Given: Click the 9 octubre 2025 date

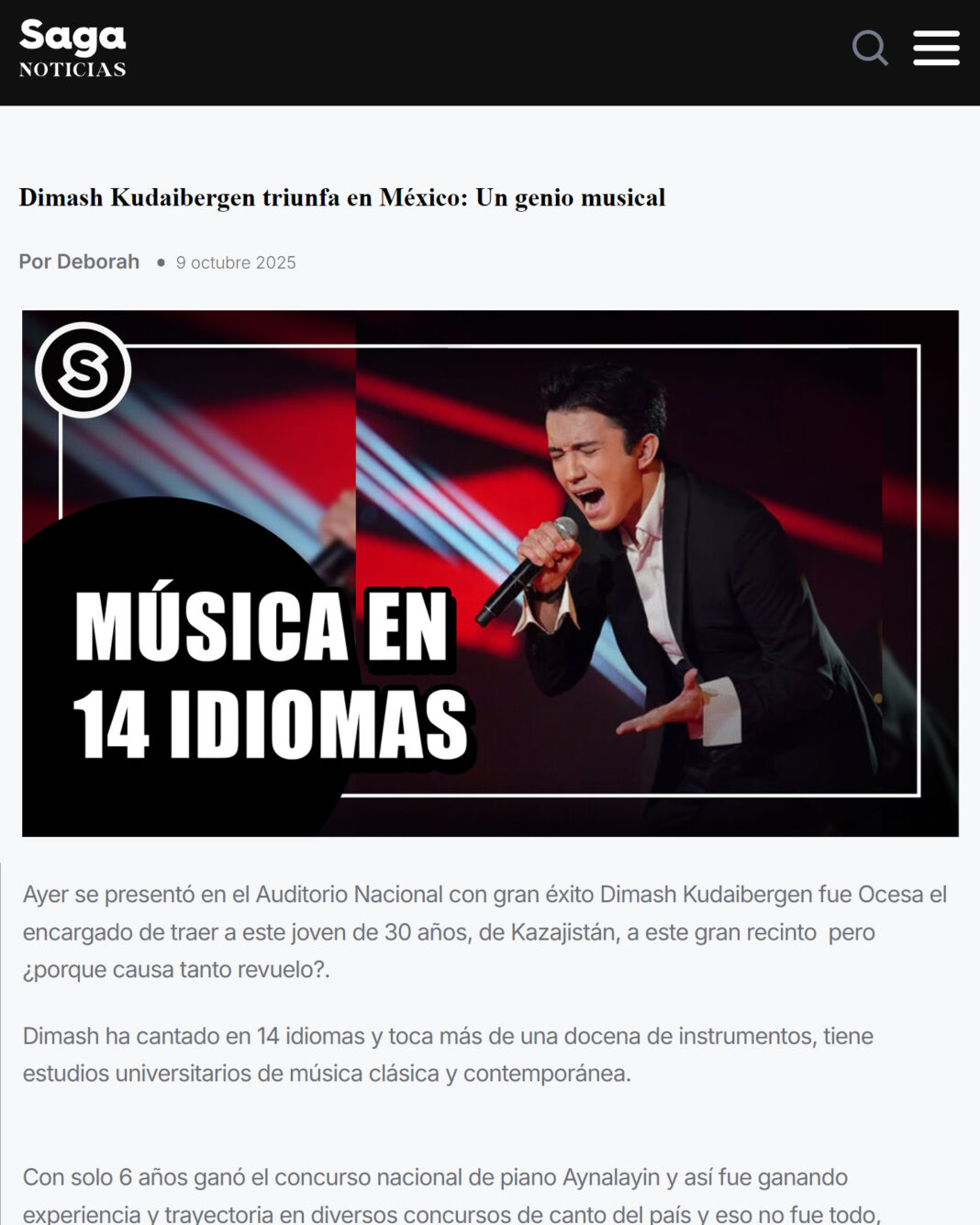Looking at the screenshot, I should click(x=236, y=262).
